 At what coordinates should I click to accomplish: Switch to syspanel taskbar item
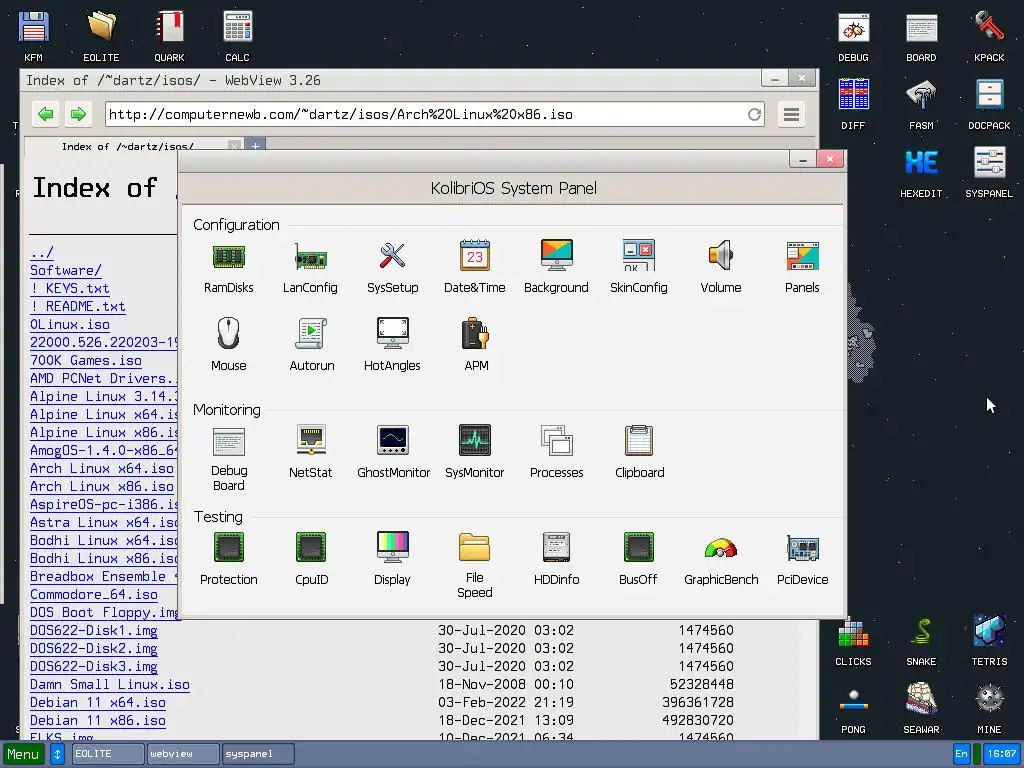point(258,754)
